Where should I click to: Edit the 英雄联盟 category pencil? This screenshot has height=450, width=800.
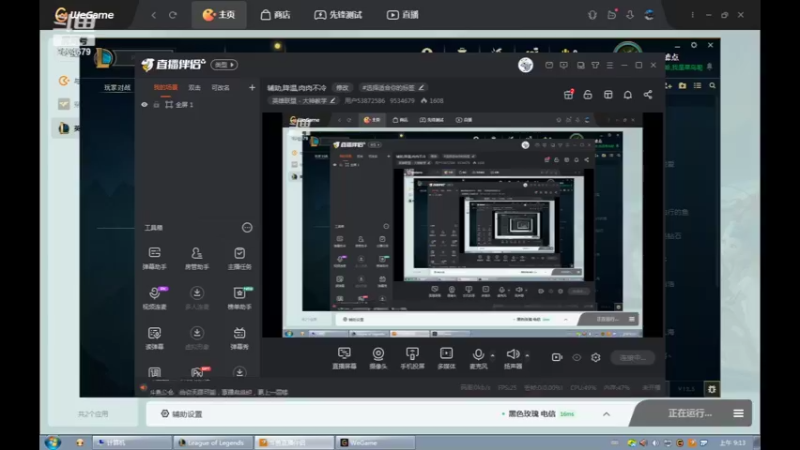pyautogui.click(x=333, y=101)
